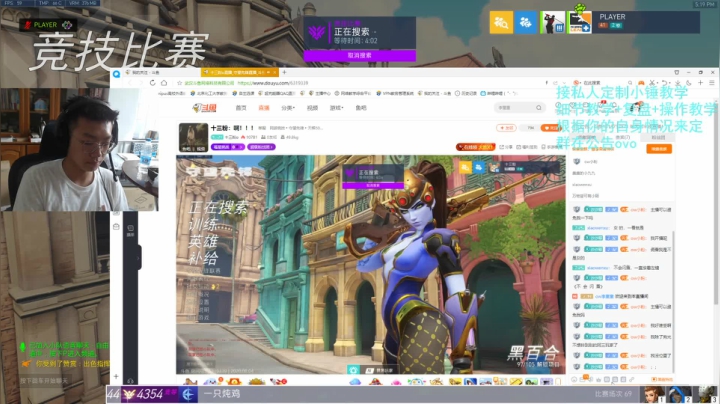This screenshot has width=720, height=404.
Task: Expand the 游戏 dropdown menu
Action: (337, 108)
